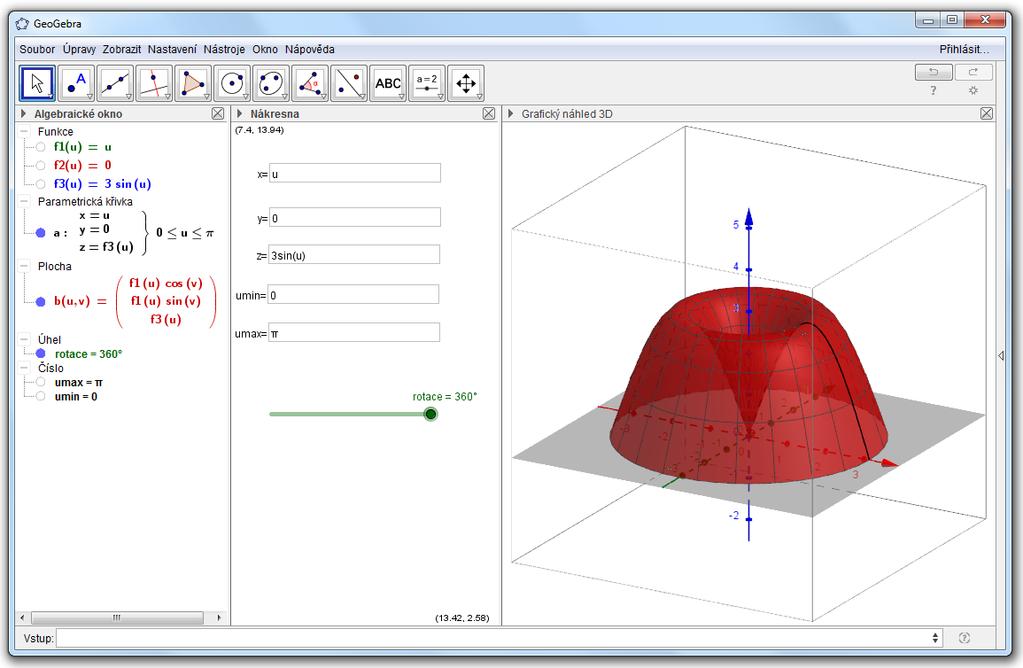The image size is (1023, 668).
Task: Expand Nákresna style bar triangle
Action: [239, 114]
